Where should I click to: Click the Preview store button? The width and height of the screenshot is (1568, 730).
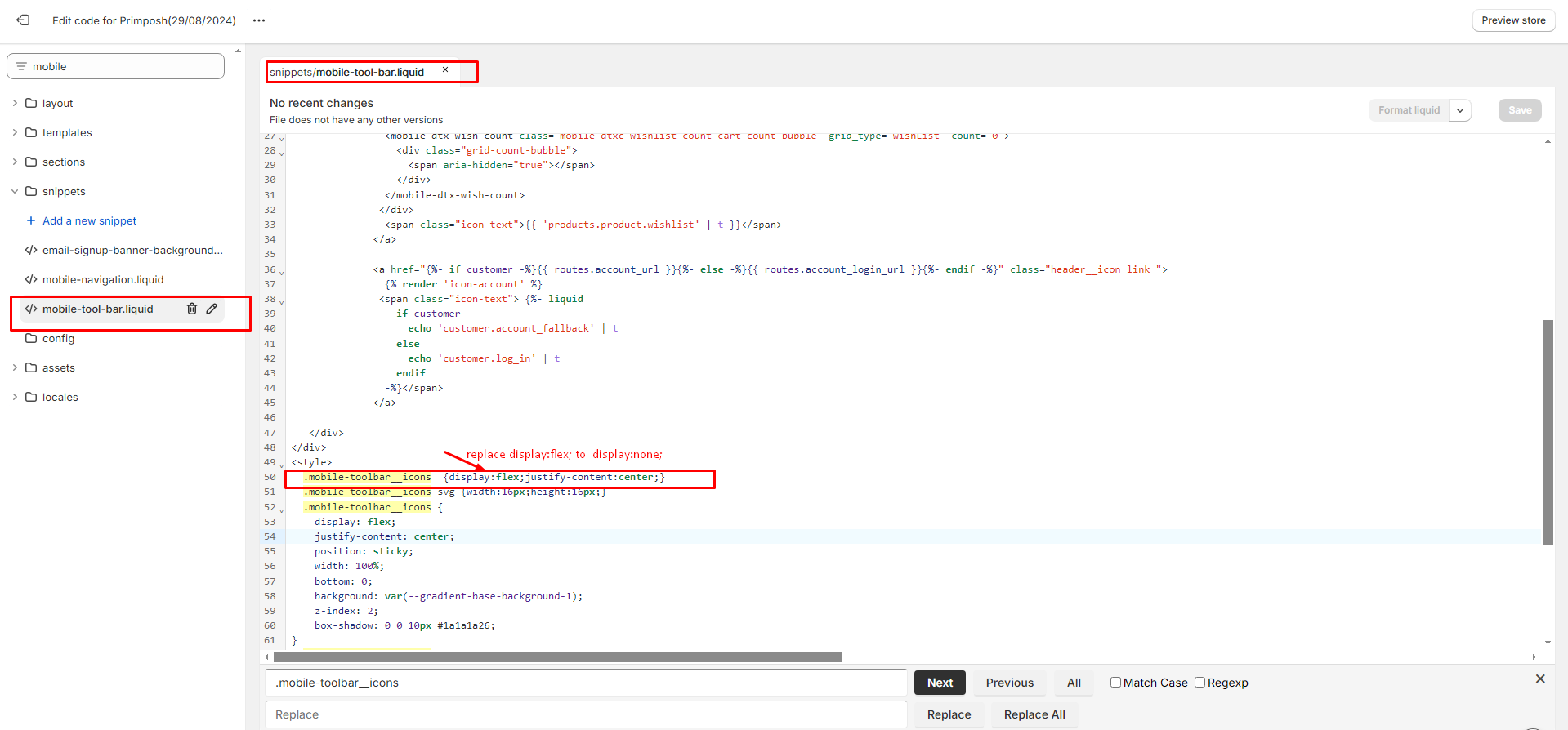1513,20
